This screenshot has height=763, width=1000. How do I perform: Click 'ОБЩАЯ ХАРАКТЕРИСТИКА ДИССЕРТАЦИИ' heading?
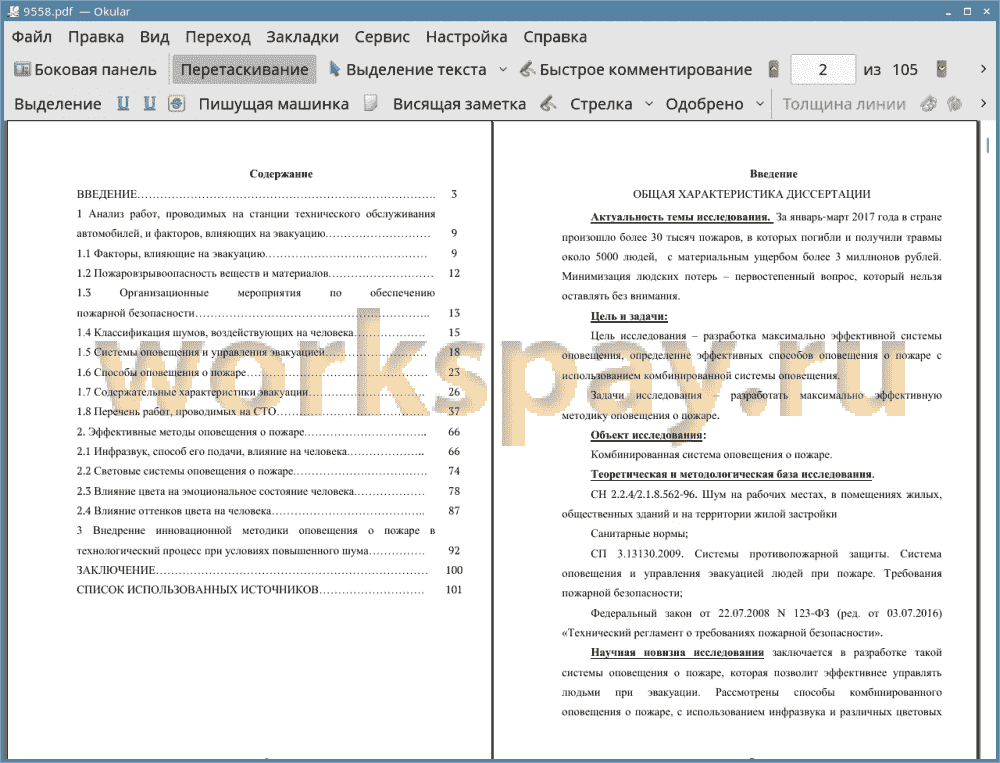pyautogui.click(x=751, y=194)
